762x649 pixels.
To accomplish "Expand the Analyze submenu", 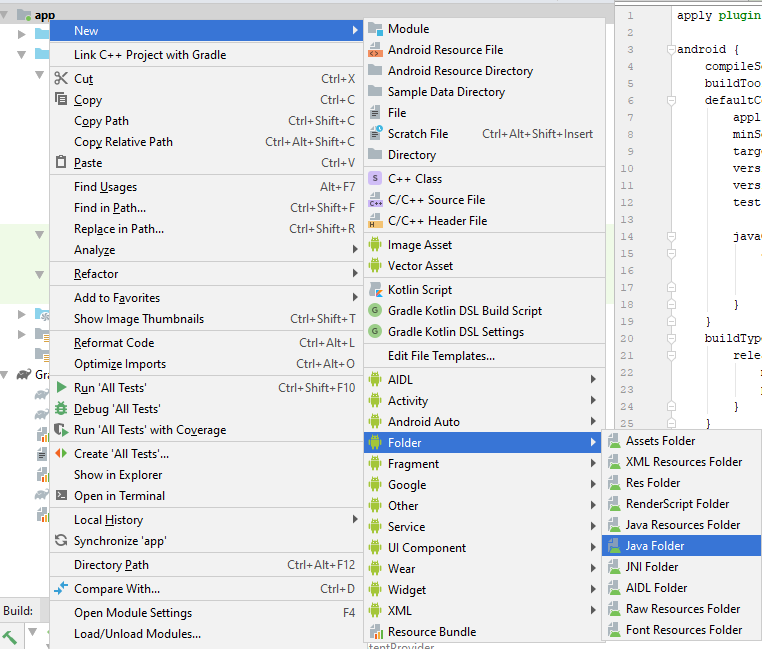I will [x=354, y=250].
